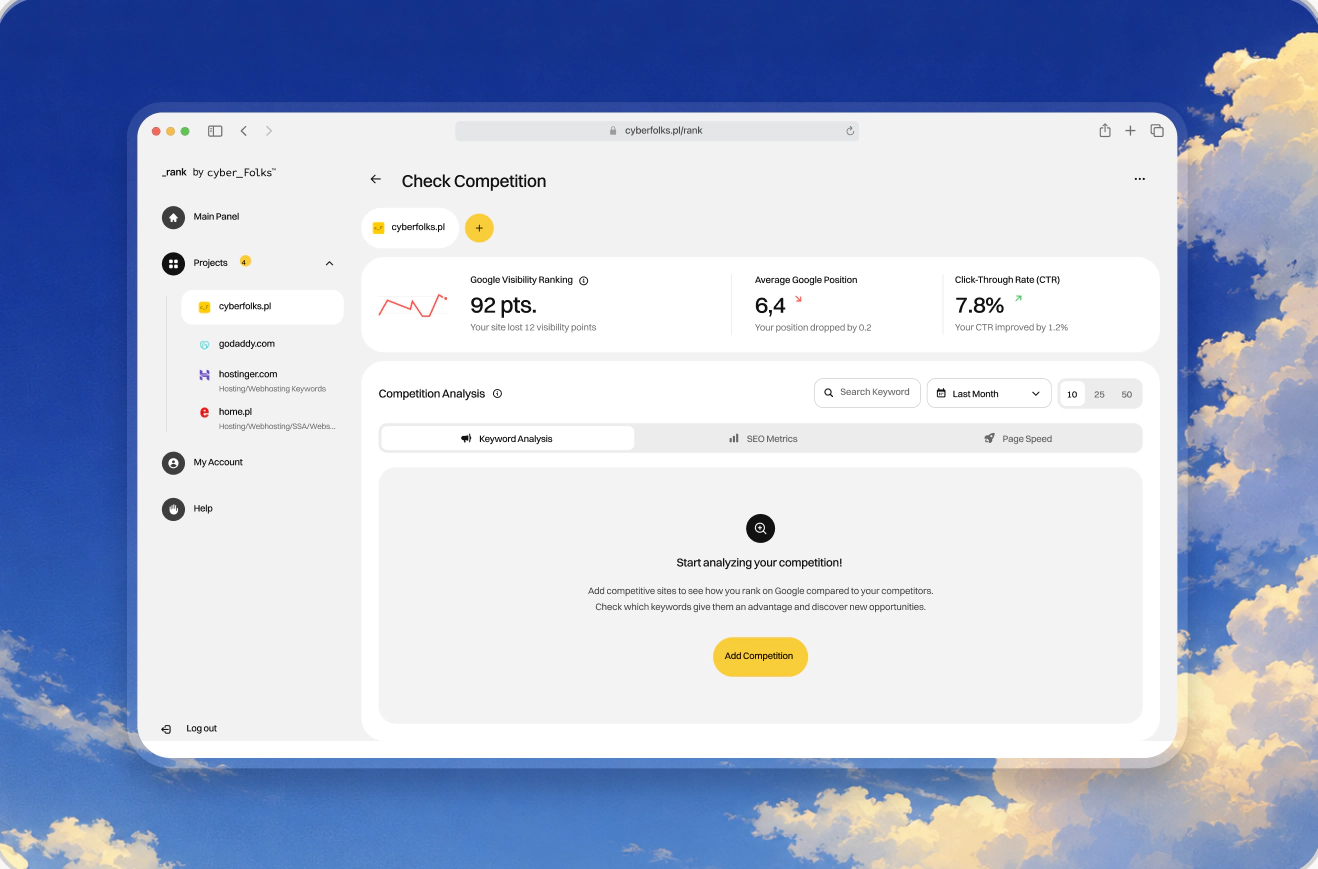Click the My Account user icon

point(173,463)
